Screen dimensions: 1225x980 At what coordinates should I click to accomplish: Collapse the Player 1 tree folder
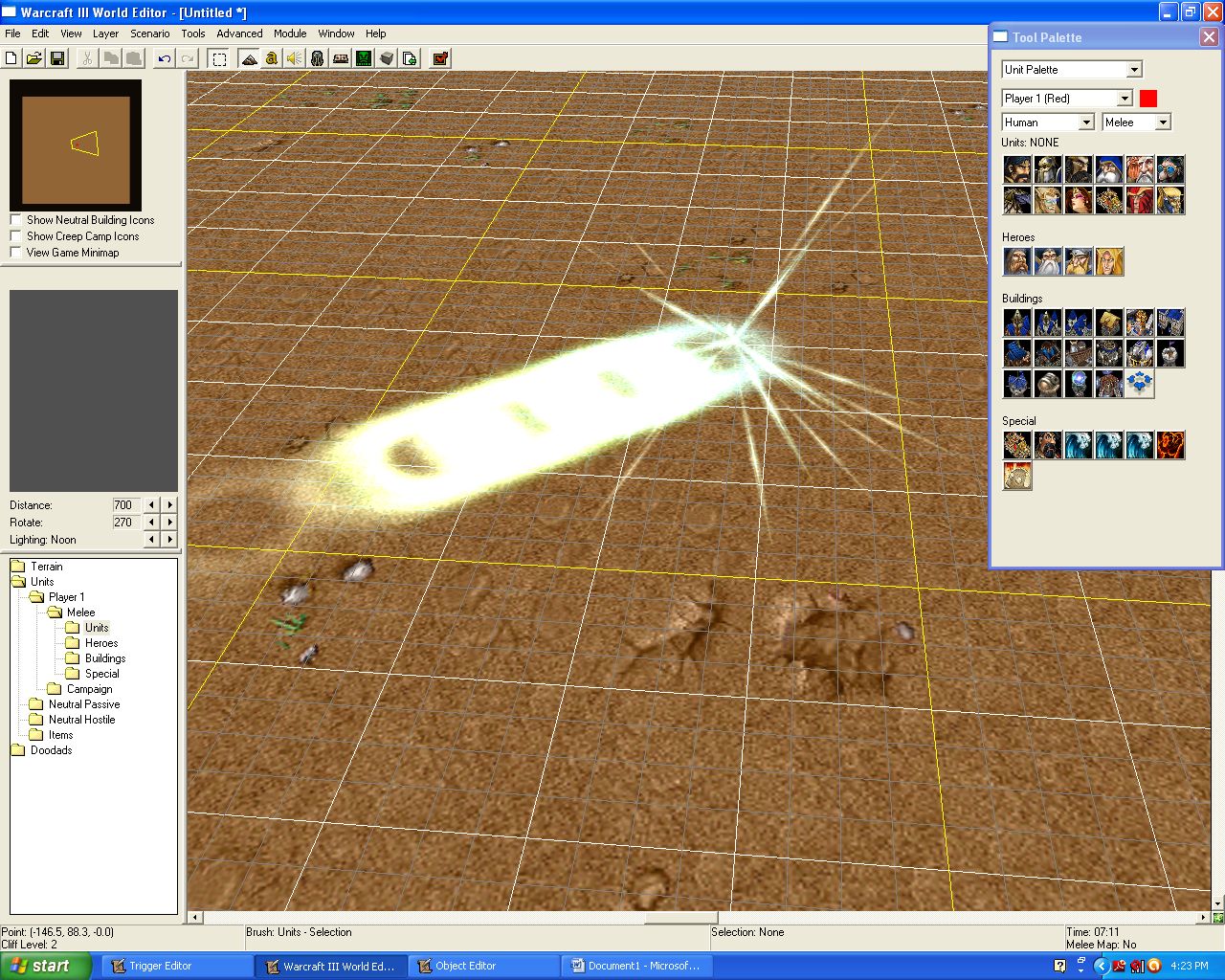coord(36,597)
